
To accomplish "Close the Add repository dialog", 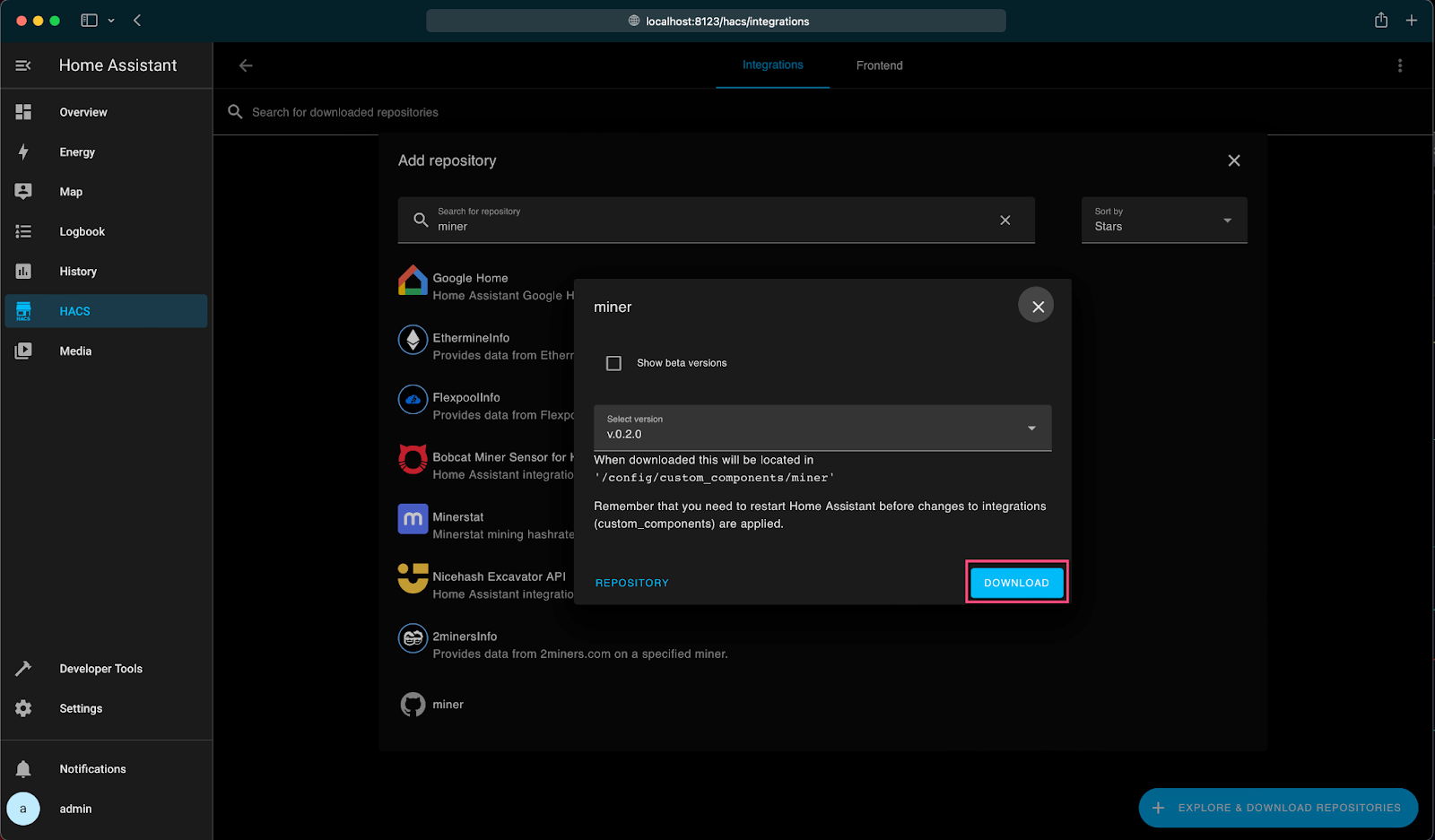I will (1234, 160).
